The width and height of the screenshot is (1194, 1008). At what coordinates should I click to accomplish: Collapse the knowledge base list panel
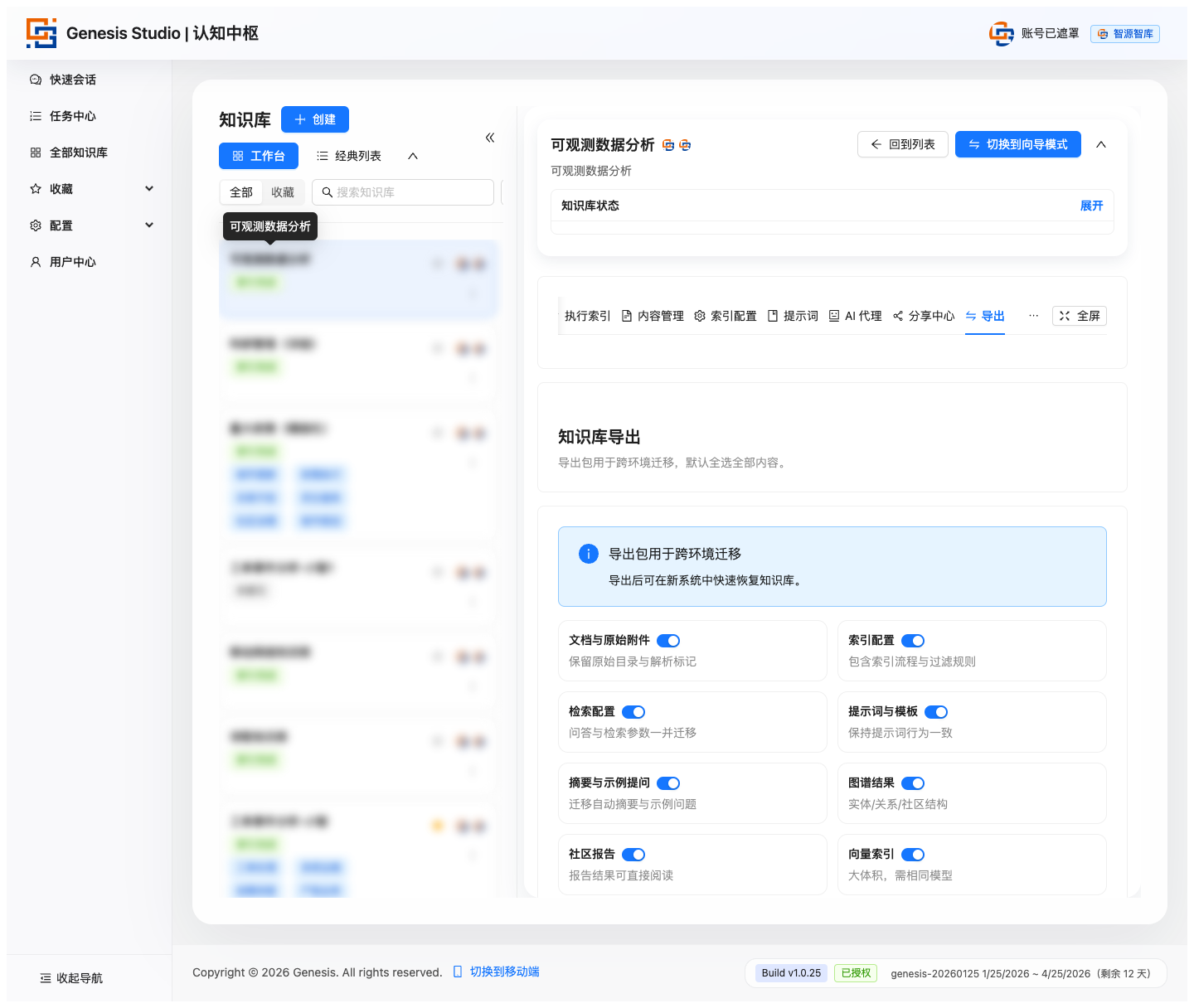click(x=490, y=138)
